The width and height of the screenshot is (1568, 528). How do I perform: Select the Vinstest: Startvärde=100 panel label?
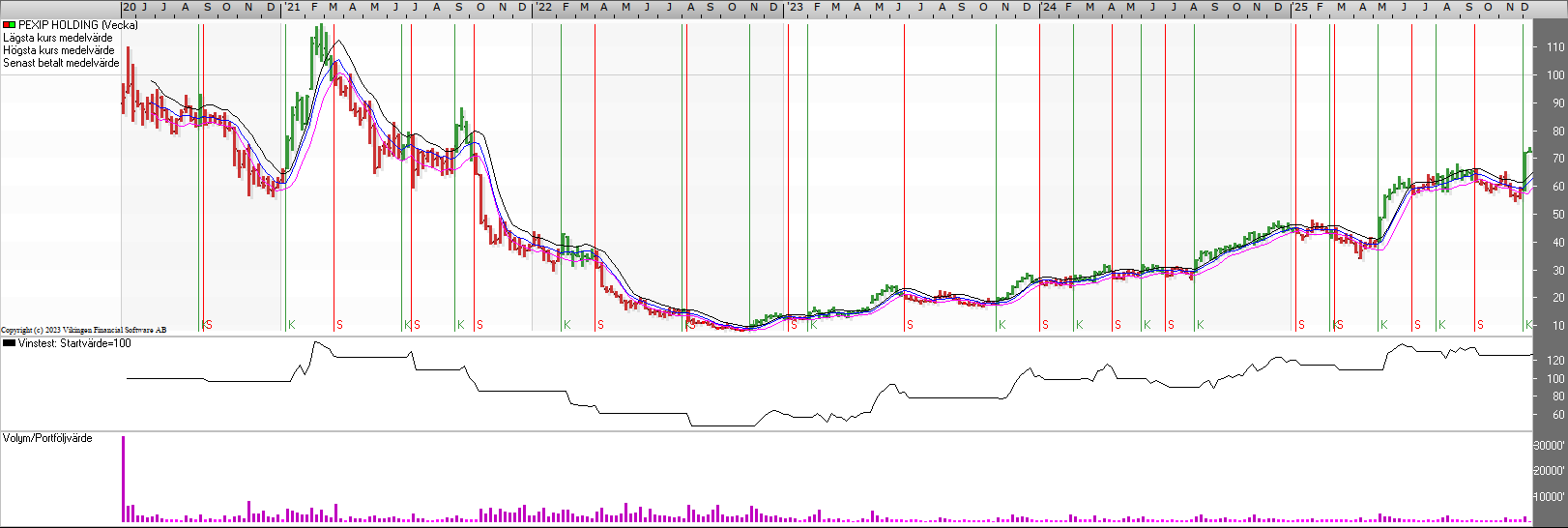tap(74, 343)
